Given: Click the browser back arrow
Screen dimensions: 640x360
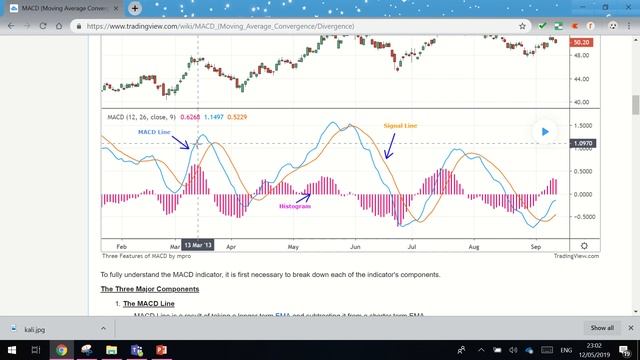Looking at the screenshot, I should point(11,26).
